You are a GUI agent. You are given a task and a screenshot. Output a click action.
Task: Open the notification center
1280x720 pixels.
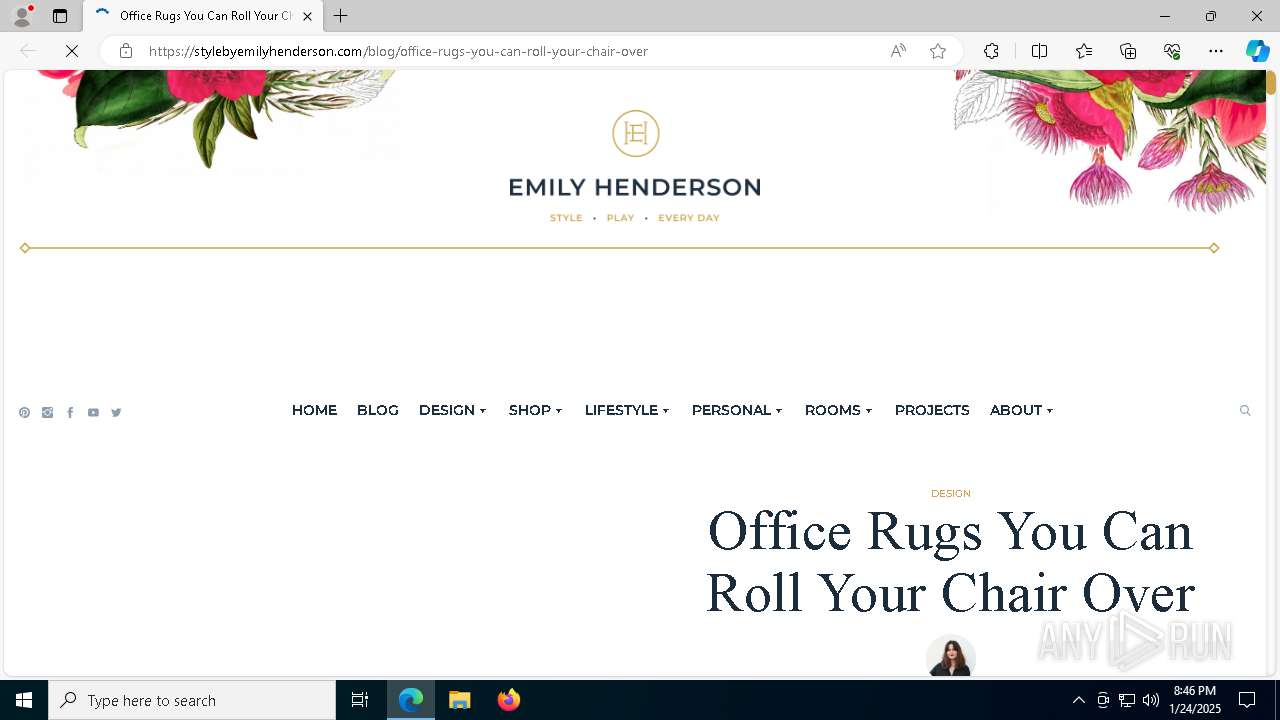[1247, 700]
